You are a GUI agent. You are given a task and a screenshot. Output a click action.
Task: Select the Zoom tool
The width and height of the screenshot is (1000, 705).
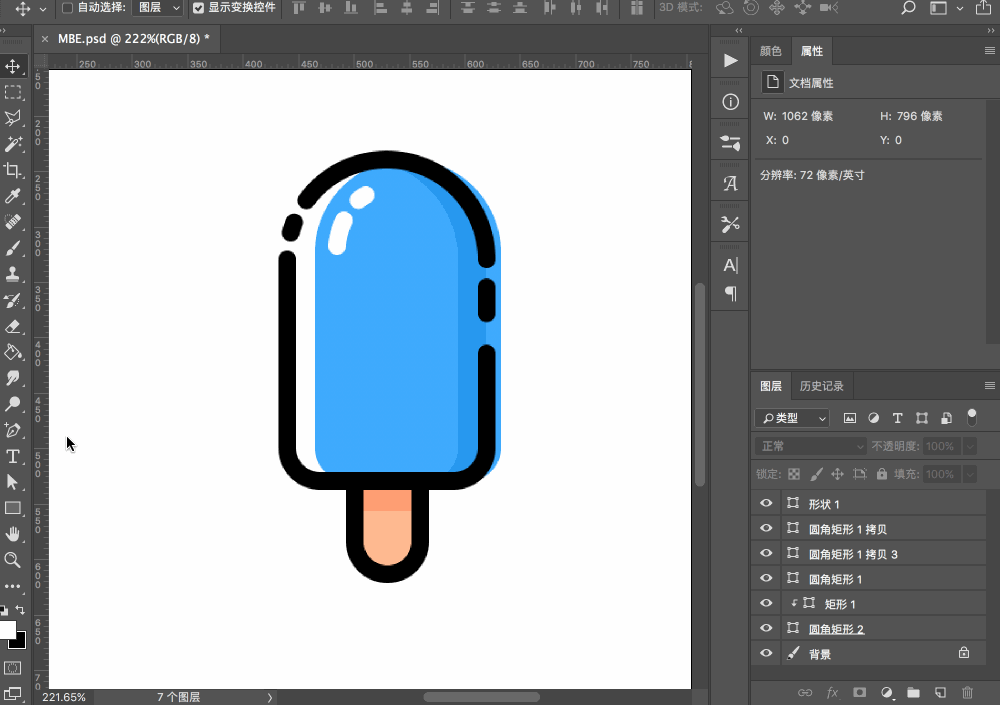[13, 560]
